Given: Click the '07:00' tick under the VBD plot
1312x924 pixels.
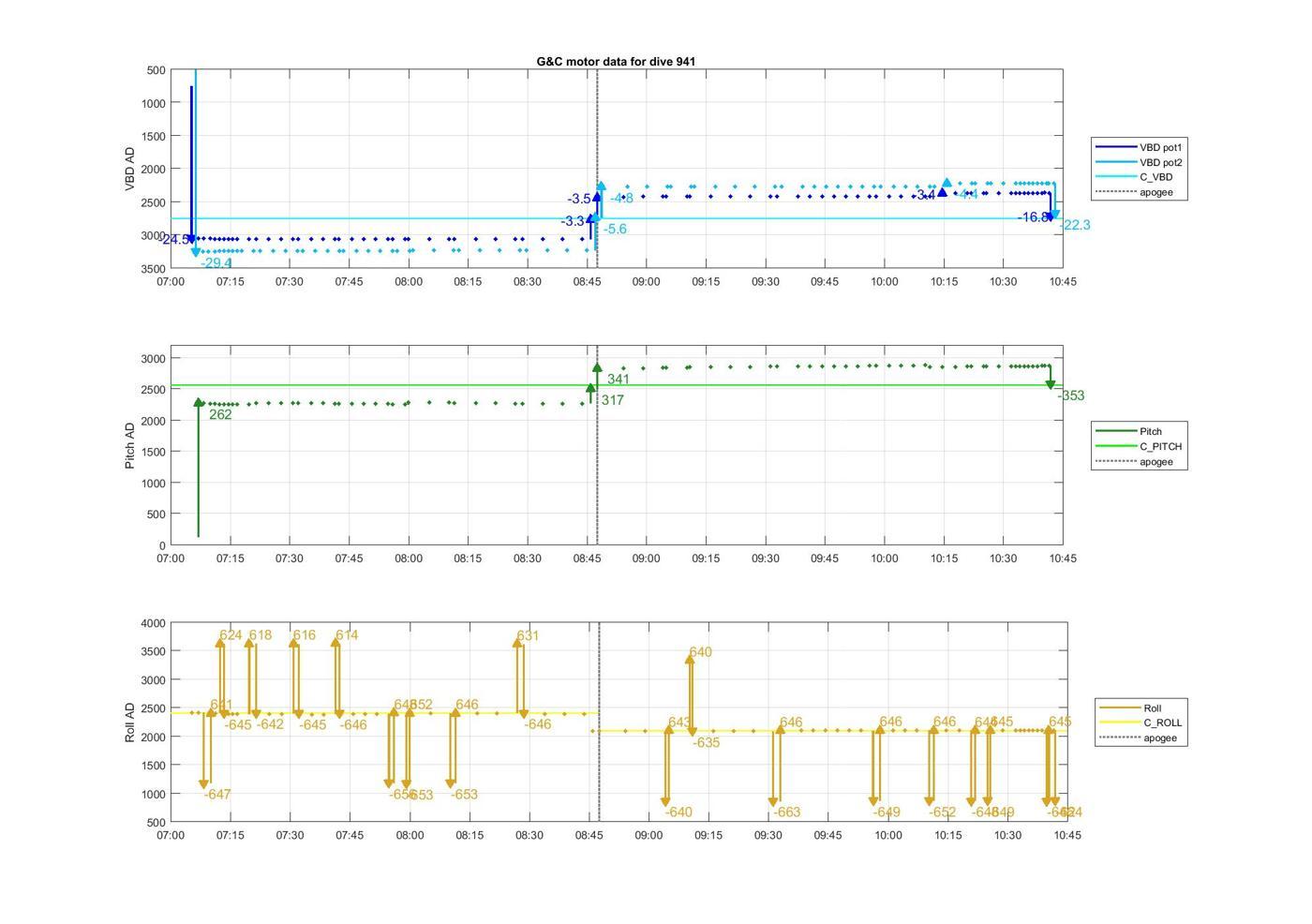Looking at the screenshot, I should pos(171,282).
